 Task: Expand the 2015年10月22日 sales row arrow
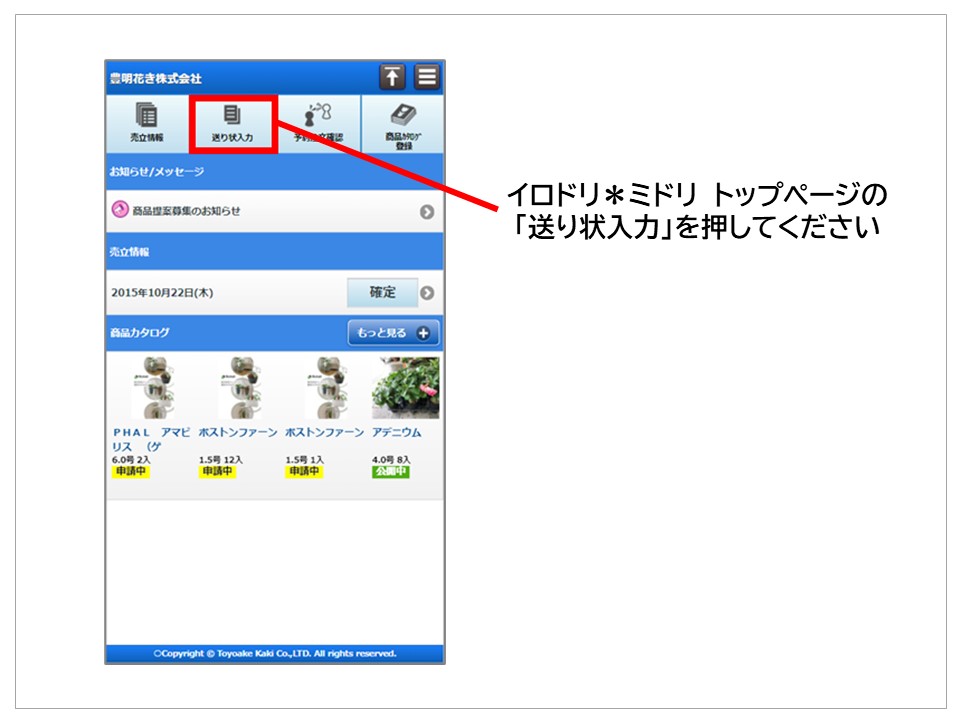tap(427, 293)
